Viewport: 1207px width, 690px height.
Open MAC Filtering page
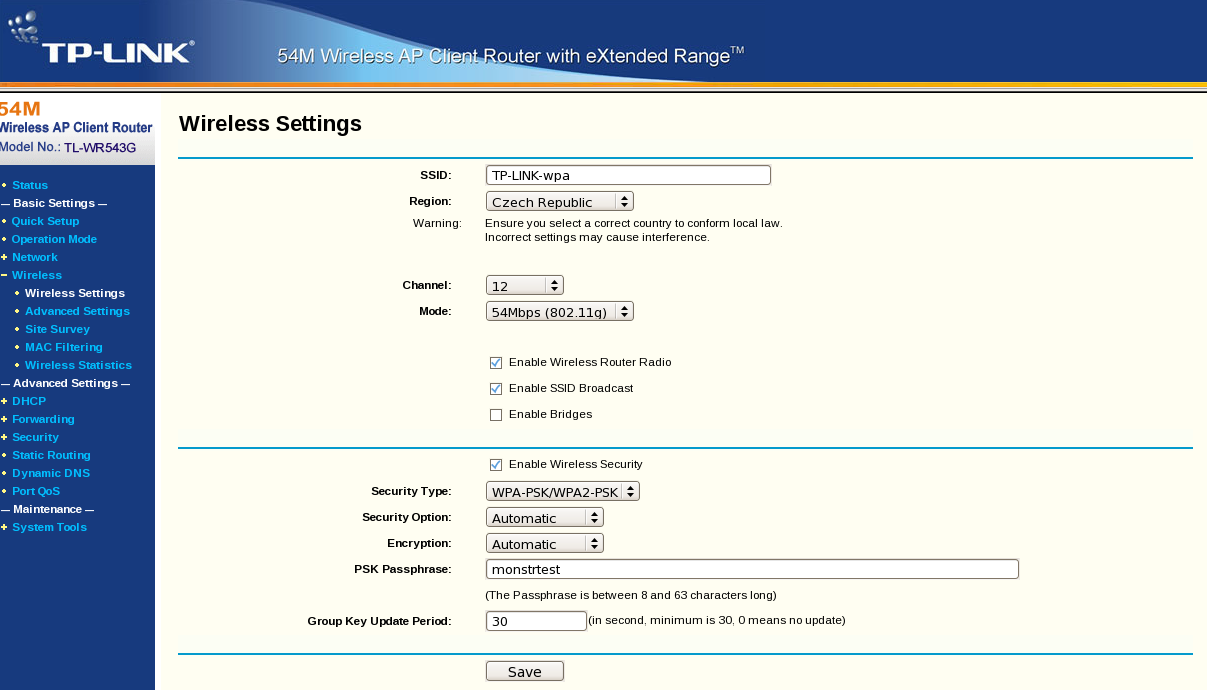click(x=64, y=347)
